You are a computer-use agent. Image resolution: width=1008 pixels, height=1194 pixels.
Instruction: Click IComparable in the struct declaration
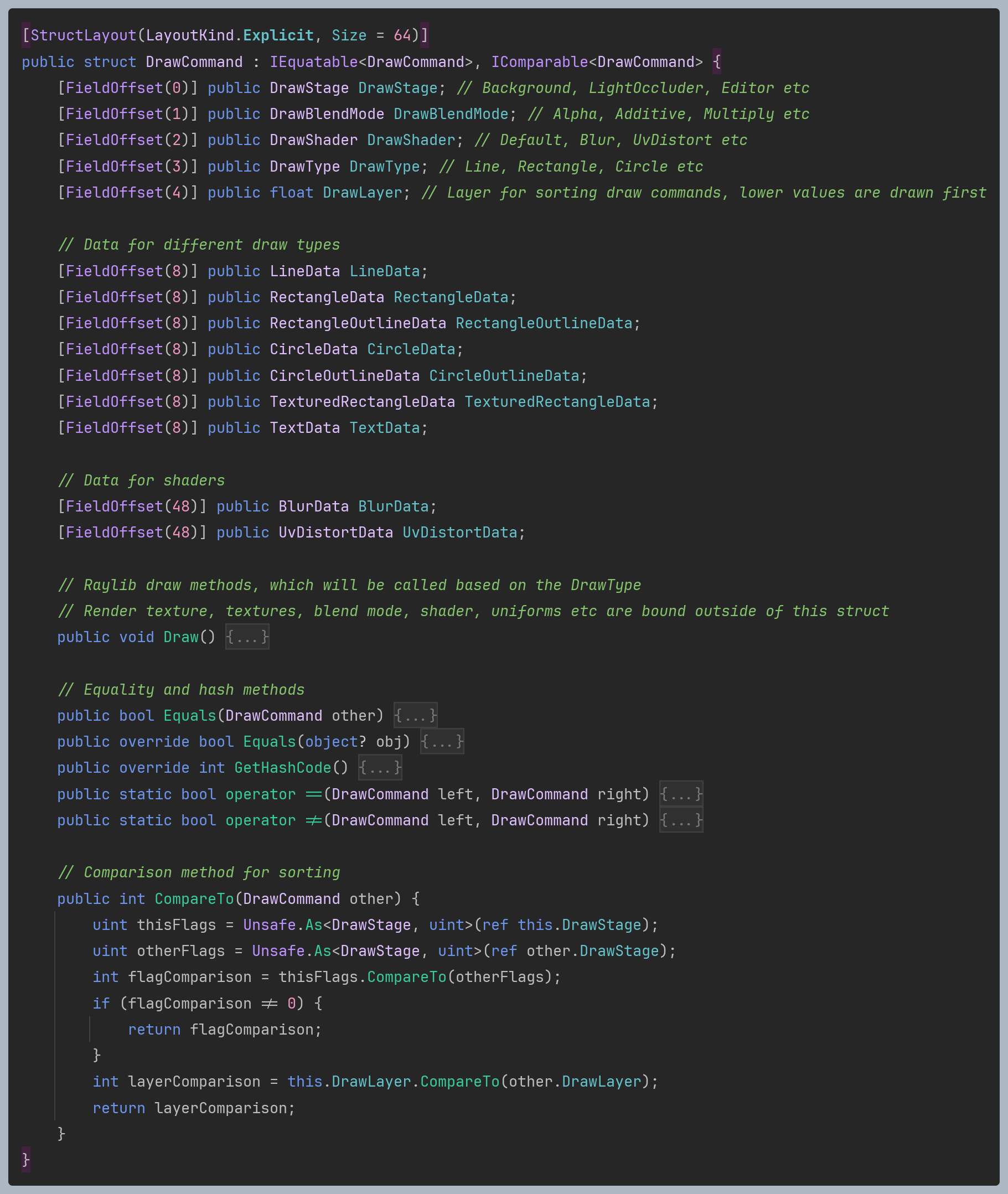pos(540,61)
